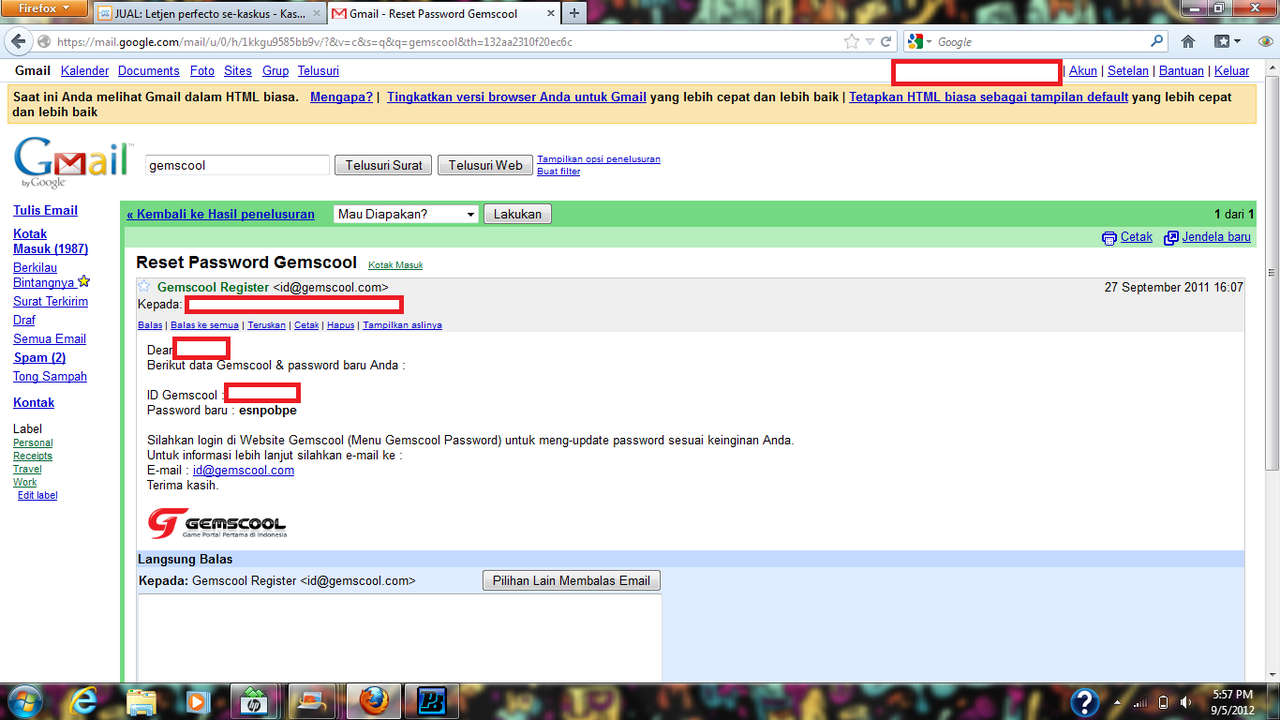Show hidden system tray icons arrow
Screen dimensions: 1280x720
coord(1116,701)
